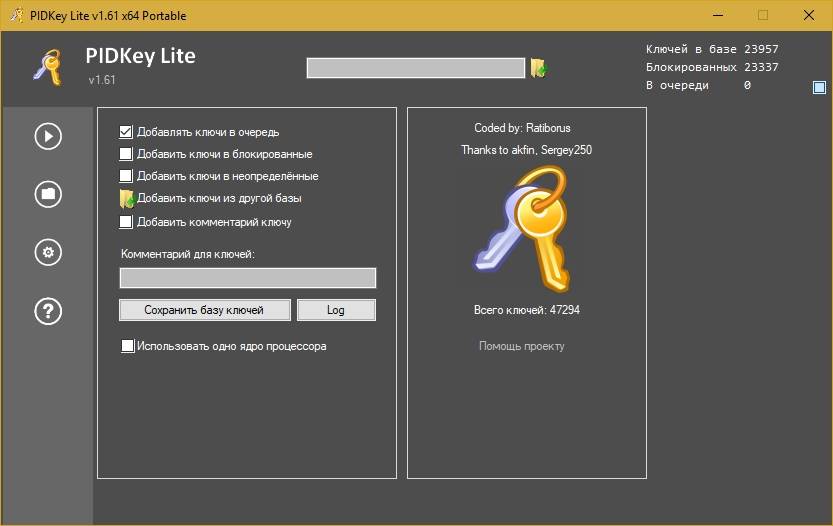The image size is (833, 526).
Task: Open the help question mark icon
Action: (48, 311)
